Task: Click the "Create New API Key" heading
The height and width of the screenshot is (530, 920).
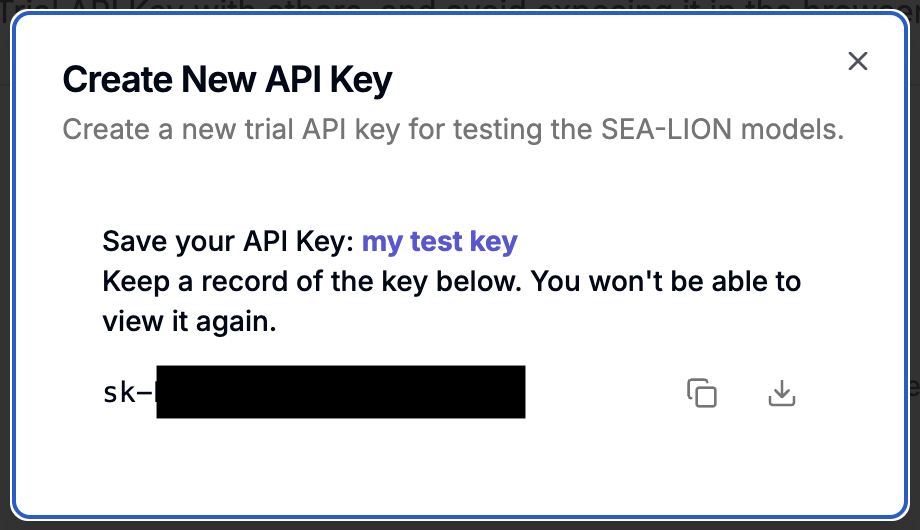Action: point(227,80)
